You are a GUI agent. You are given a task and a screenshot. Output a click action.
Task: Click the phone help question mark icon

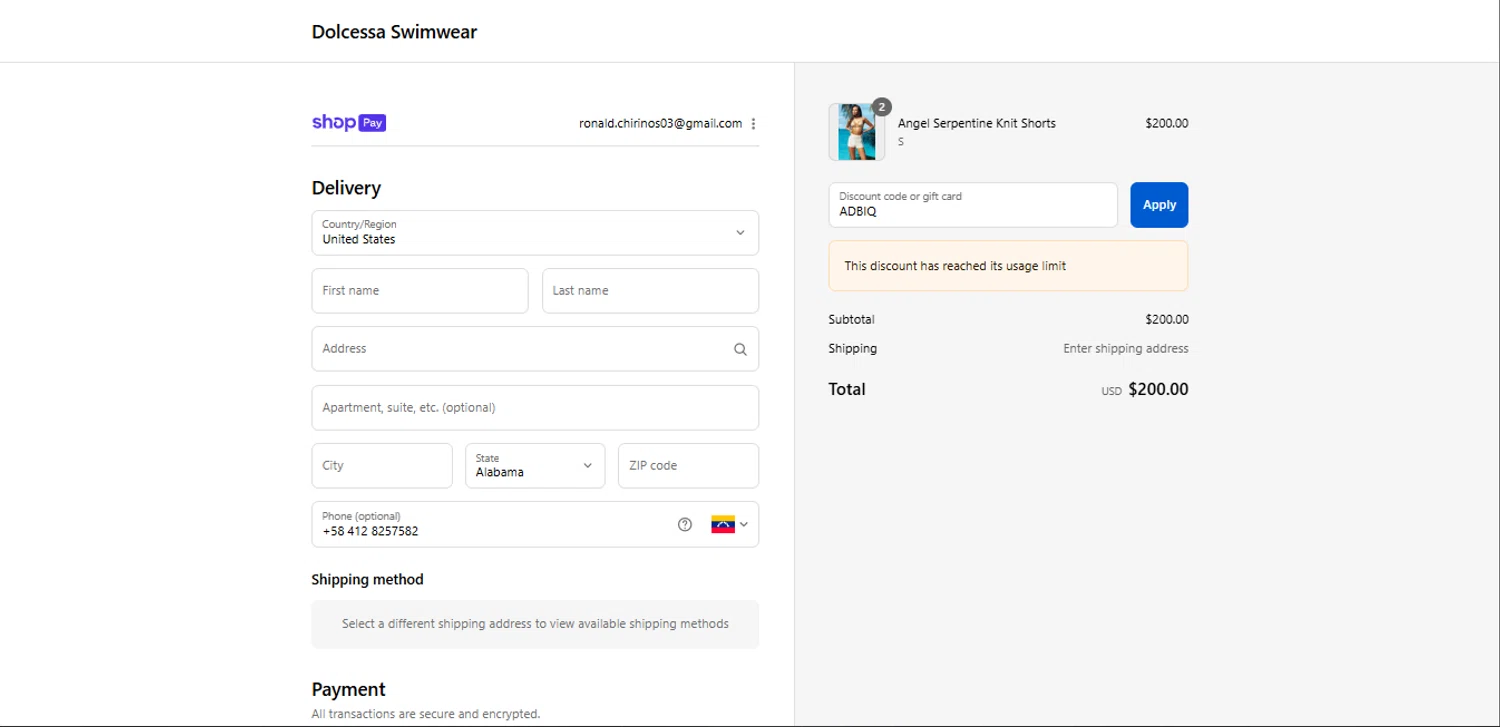point(685,524)
